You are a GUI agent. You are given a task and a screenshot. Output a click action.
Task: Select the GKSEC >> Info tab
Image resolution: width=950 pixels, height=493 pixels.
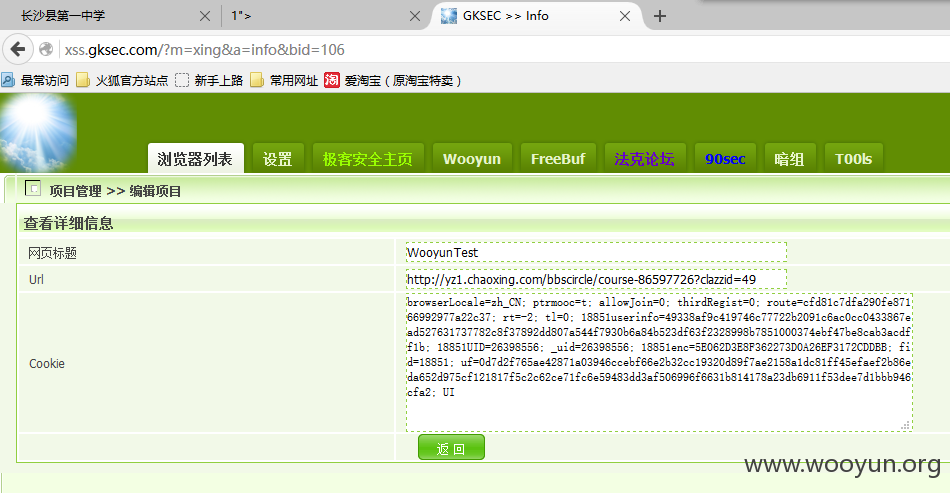pos(536,16)
